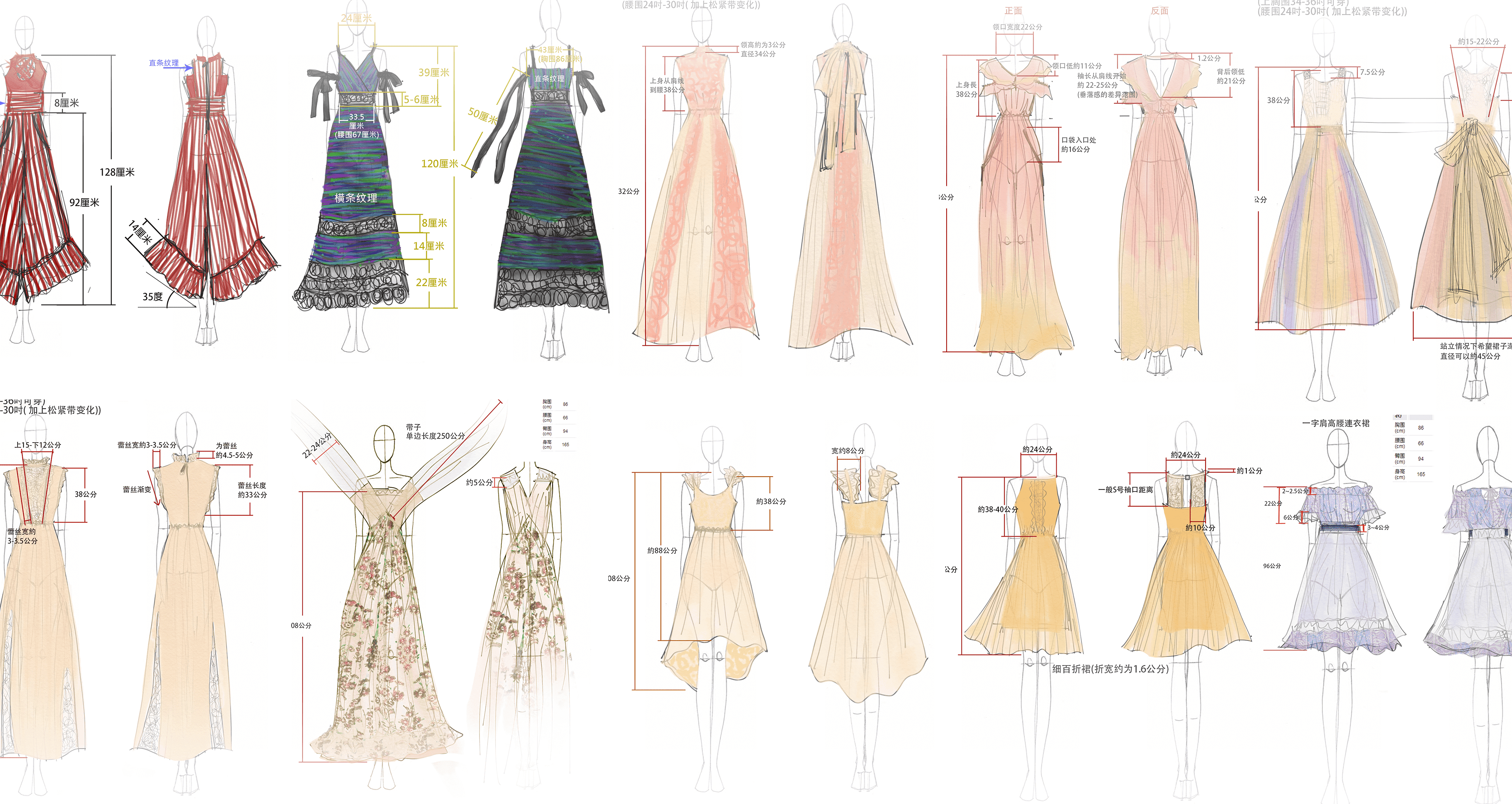Click the '宽約8公分' ruffle strap label
The height and width of the screenshot is (804, 1512).
click(847, 451)
